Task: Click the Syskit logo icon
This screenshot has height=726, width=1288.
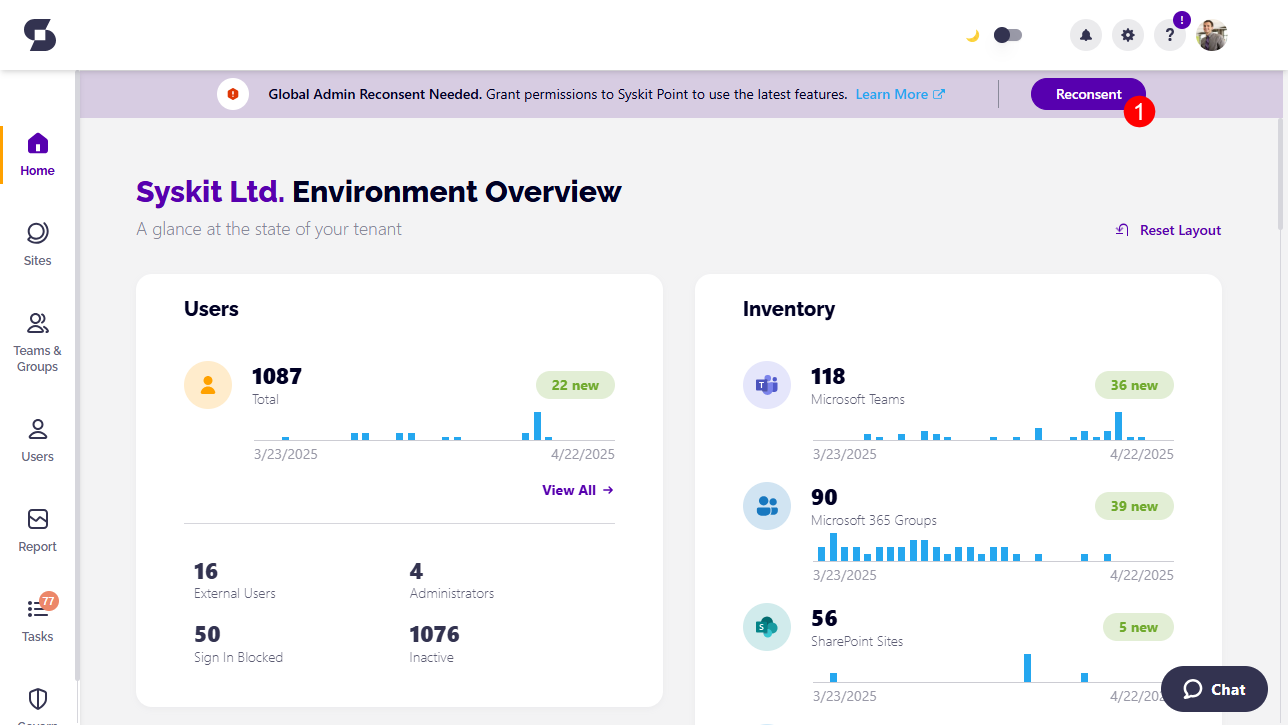Action: click(40, 35)
